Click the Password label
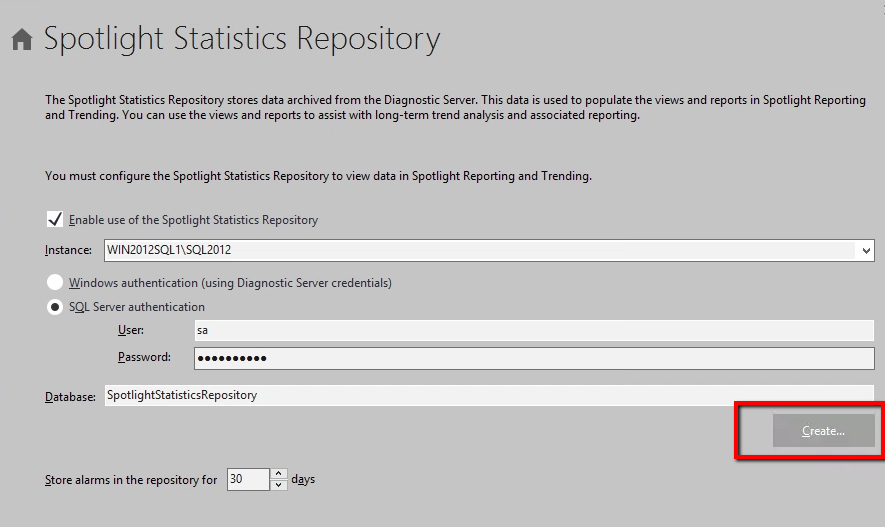The image size is (885, 527). [x=144, y=357]
